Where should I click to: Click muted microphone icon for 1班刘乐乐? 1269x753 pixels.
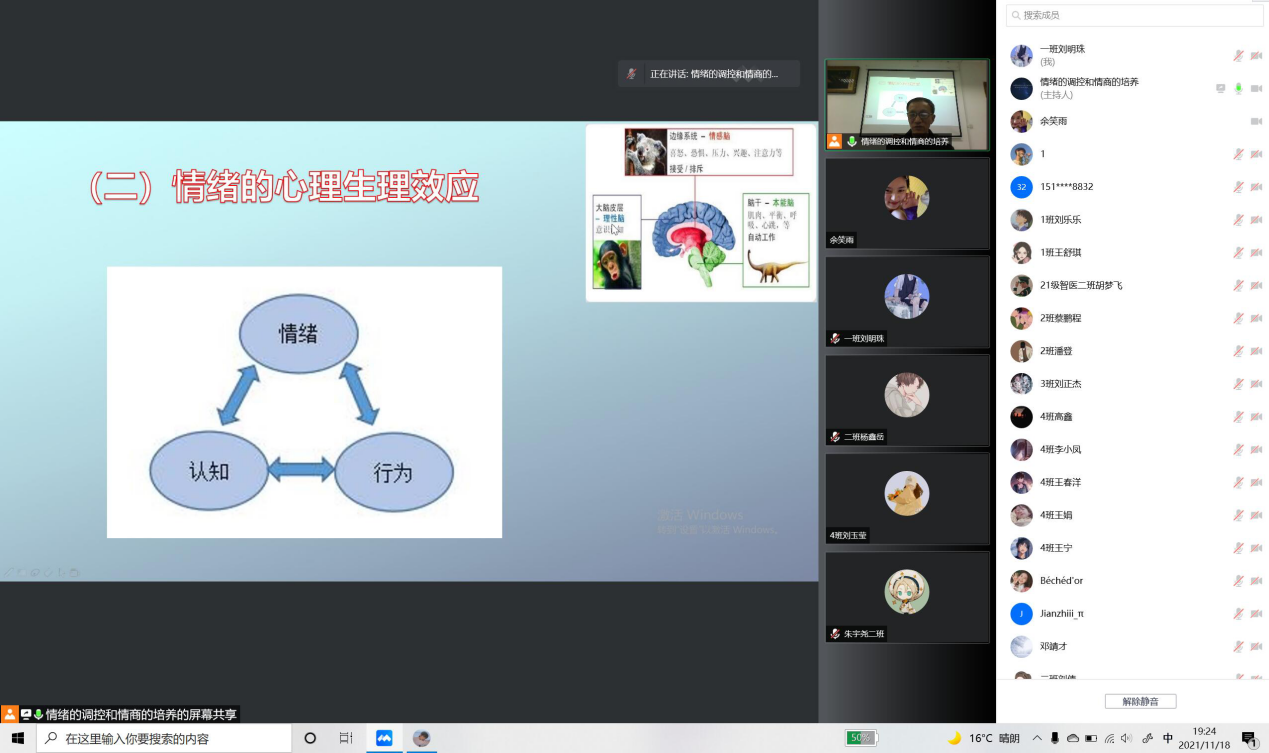[x=1238, y=219]
